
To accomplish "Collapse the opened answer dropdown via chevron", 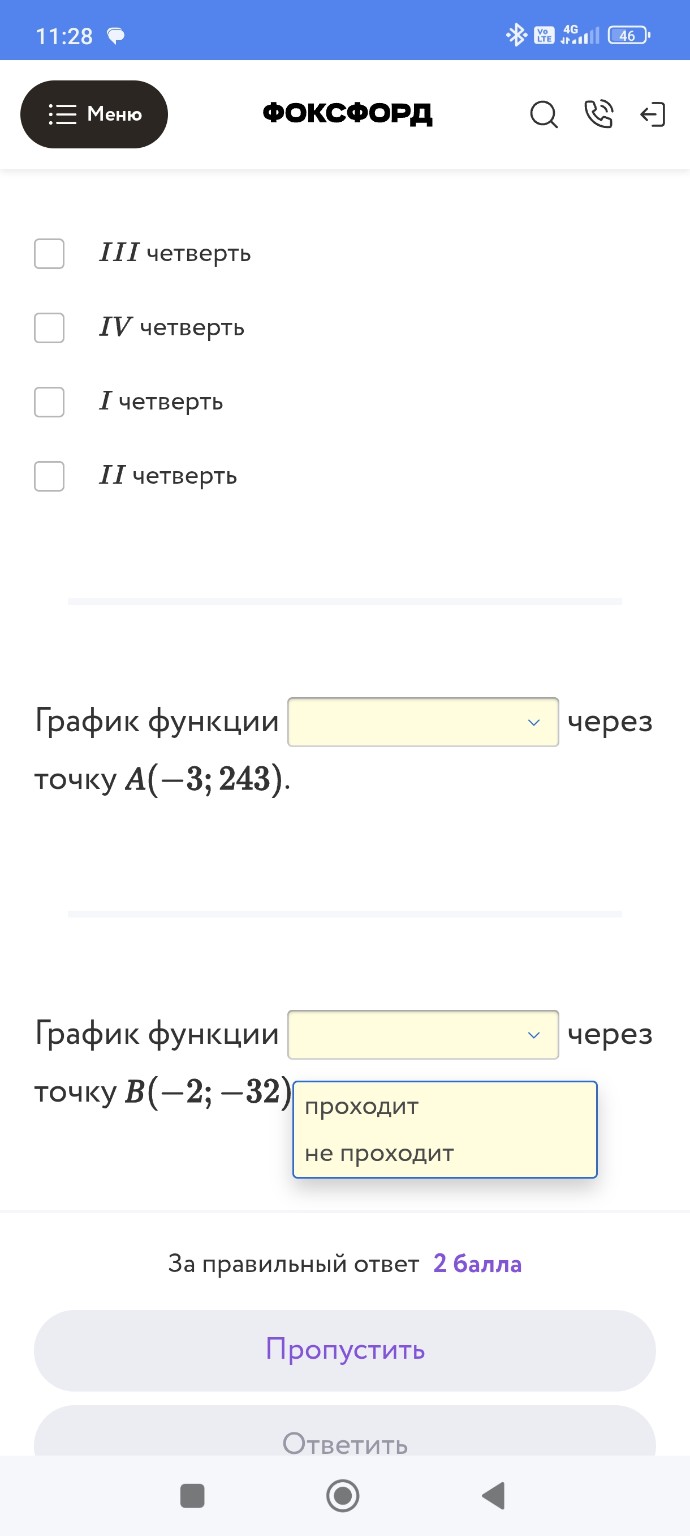I will (x=532, y=1034).
